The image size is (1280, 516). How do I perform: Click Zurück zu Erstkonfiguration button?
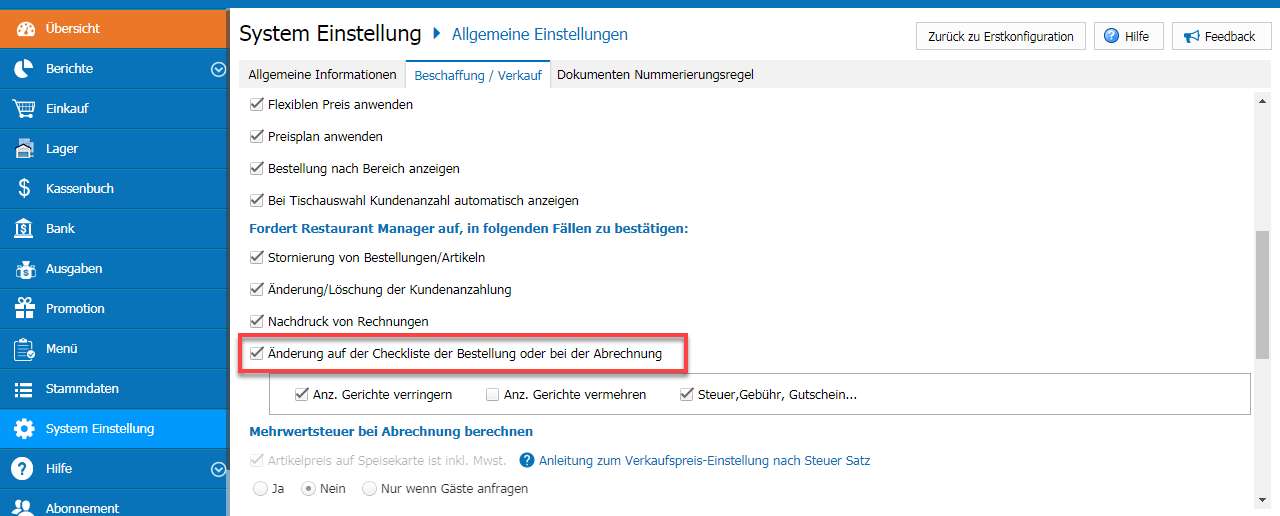point(1000,36)
